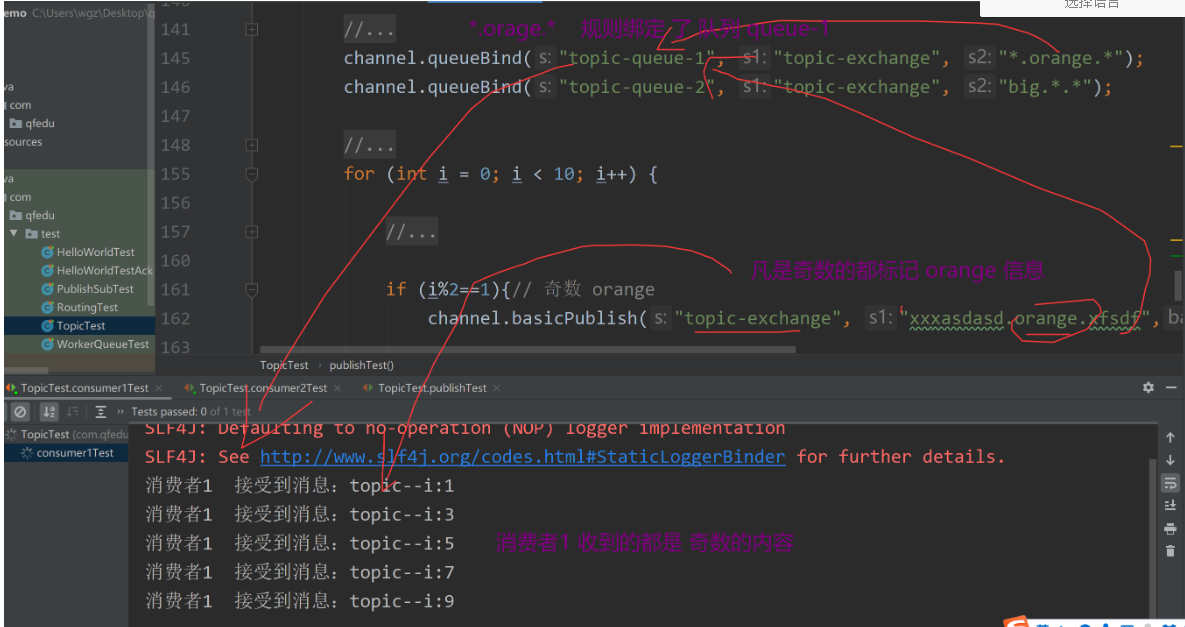Close the TopicTest.consumer1Test run tab
Image resolution: width=1185 pixels, height=627 pixels.
tap(159, 388)
